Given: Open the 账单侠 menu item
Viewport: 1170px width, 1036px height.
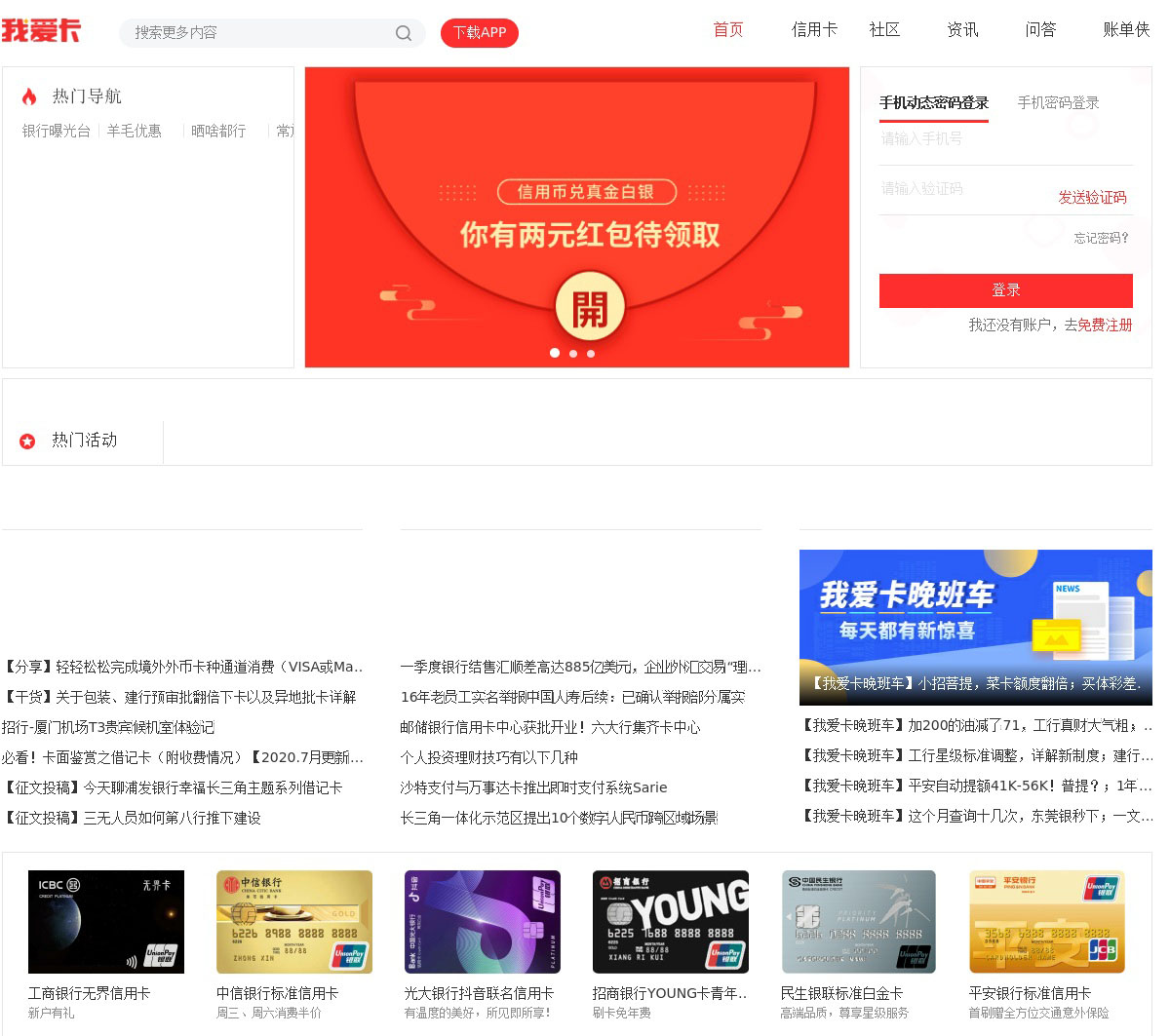Looking at the screenshot, I should [x=1126, y=30].
